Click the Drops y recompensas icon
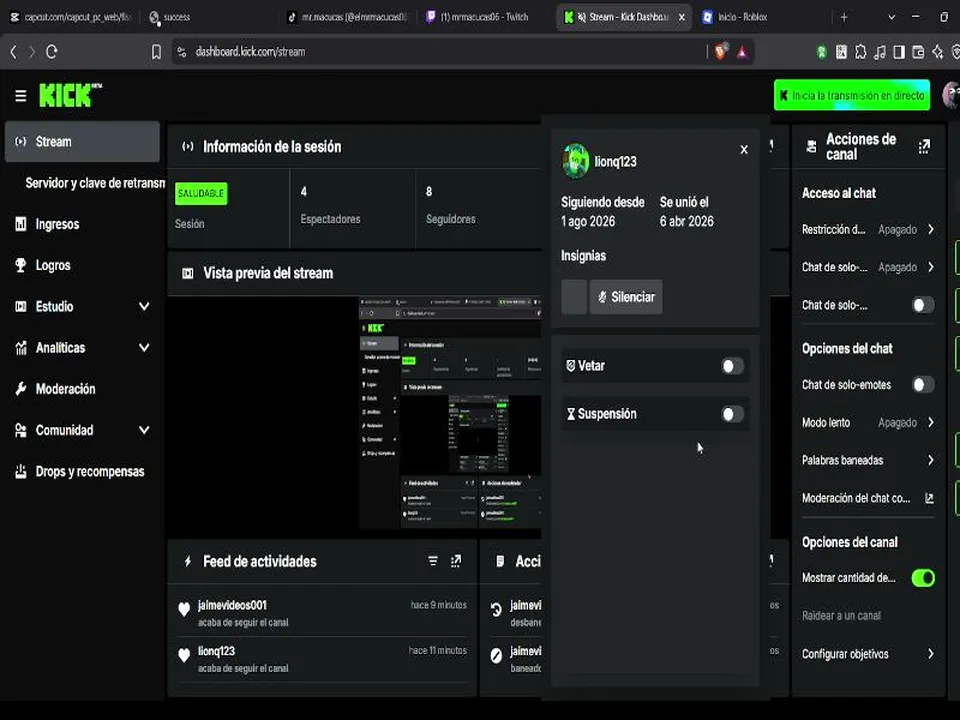 click(21, 471)
